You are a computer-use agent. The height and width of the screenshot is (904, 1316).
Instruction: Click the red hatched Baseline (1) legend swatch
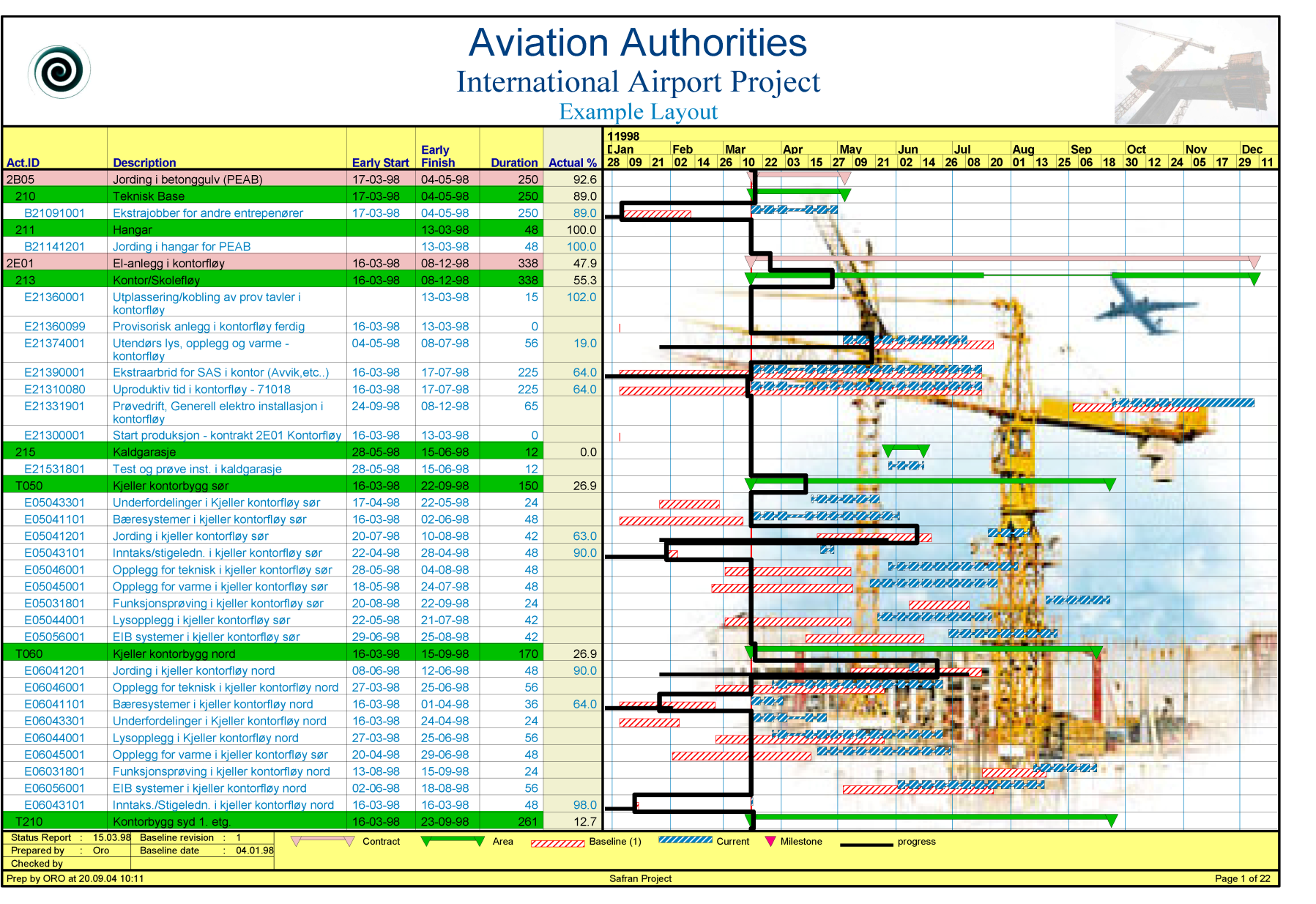coord(558,843)
